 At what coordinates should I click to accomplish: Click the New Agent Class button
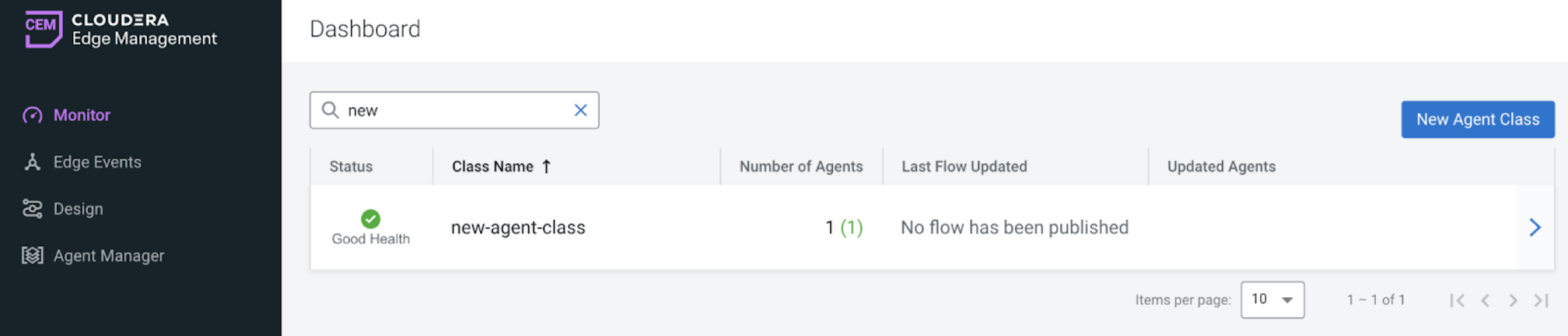[1477, 120]
